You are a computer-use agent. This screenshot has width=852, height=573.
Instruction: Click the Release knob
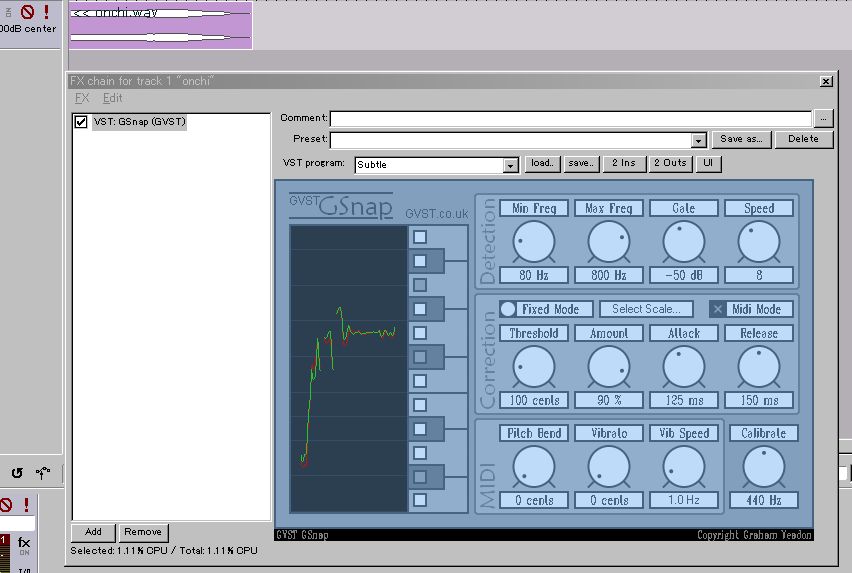[759, 367]
